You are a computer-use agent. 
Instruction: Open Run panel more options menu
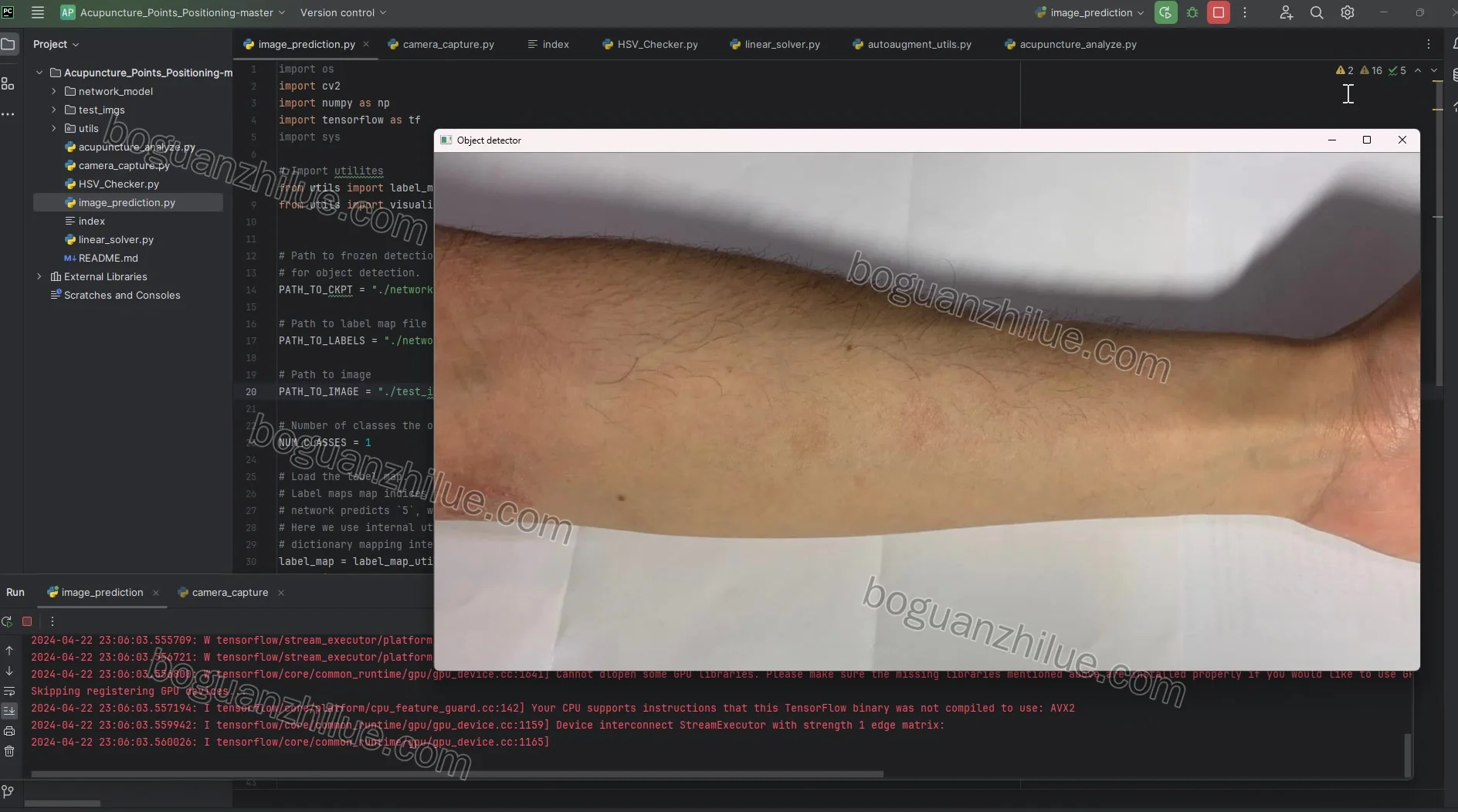tap(53, 621)
